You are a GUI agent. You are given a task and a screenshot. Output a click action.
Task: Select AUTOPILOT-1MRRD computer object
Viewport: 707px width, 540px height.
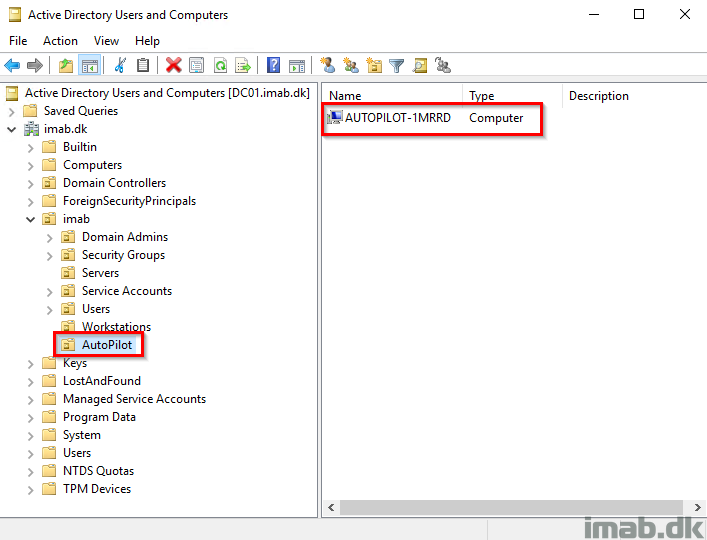click(x=397, y=118)
